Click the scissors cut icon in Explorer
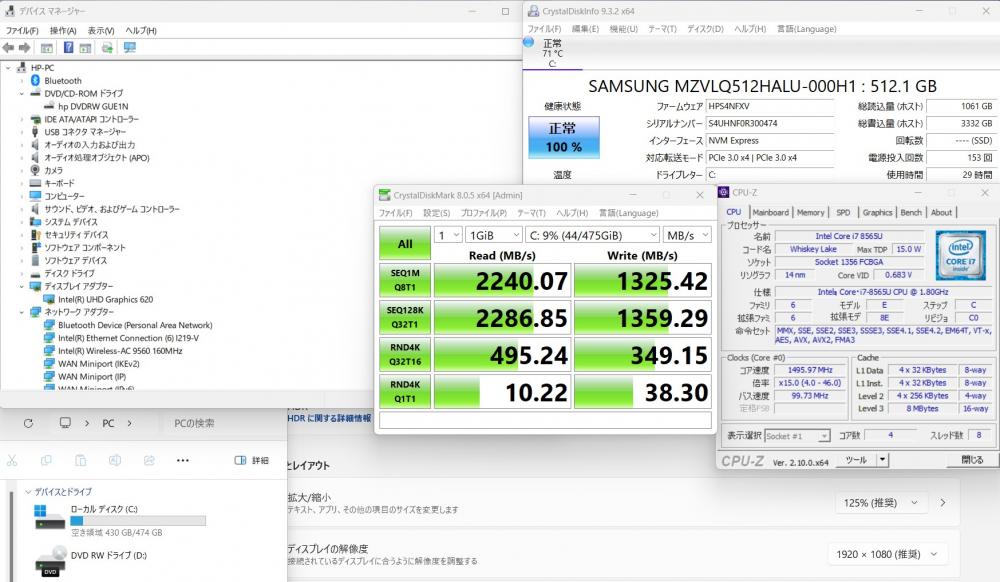This screenshot has width=1000, height=582. pos(12,460)
